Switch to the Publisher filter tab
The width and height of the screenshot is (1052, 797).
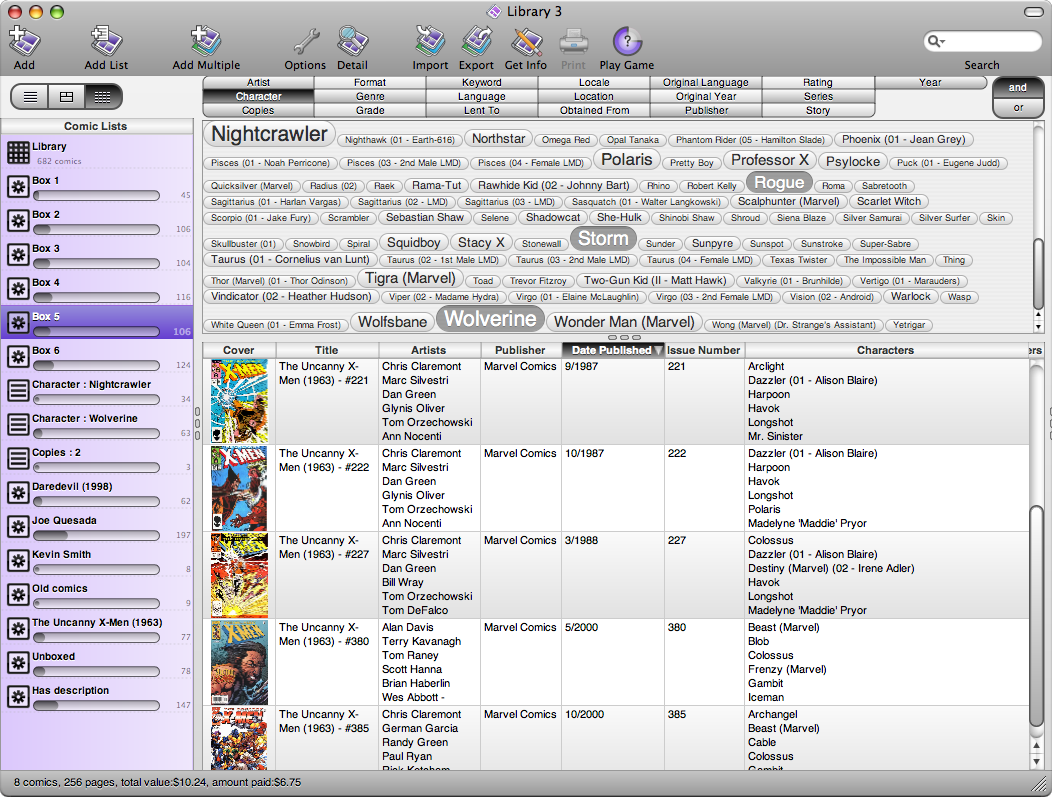(x=706, y=111)
